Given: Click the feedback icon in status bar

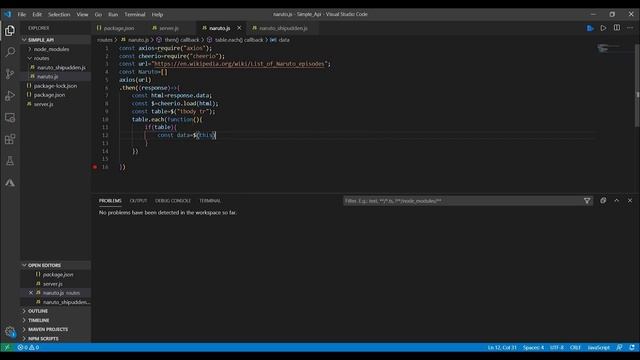Looking at the screenshot, I should (x=619, y=347).
